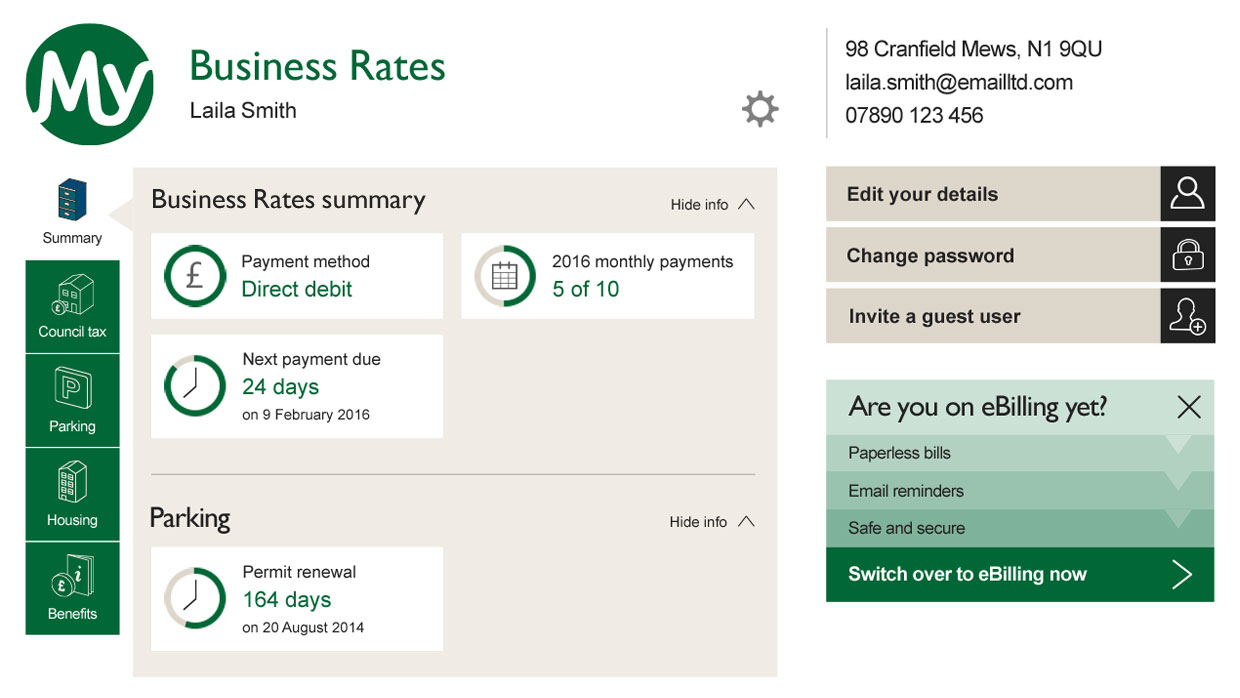Click the padlock icon beside Change password
Image resolution: width=1240 pixels, height=698 pixels.
point(1188,255)
